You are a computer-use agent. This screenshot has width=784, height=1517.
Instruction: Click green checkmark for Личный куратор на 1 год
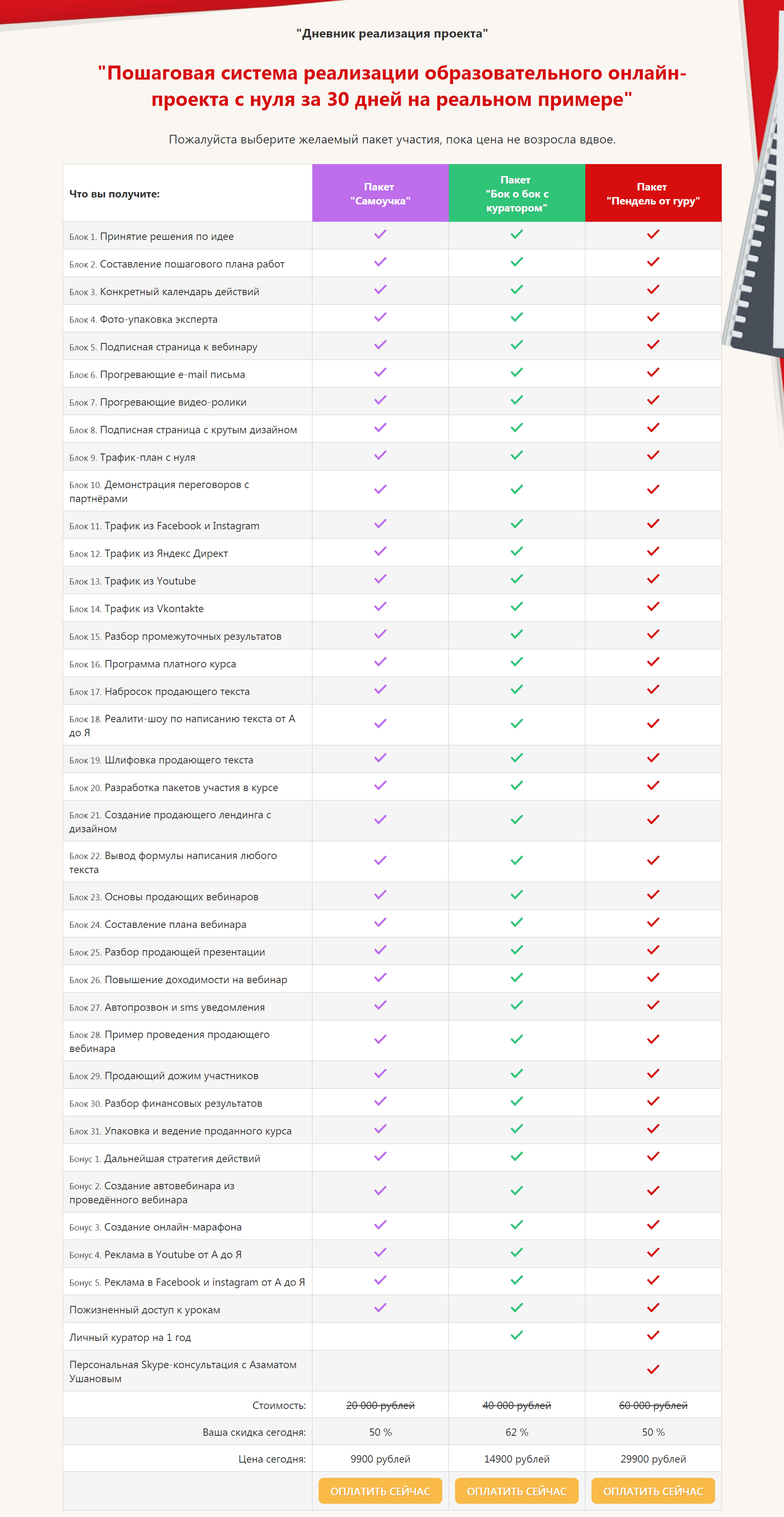click(516, 1336)
